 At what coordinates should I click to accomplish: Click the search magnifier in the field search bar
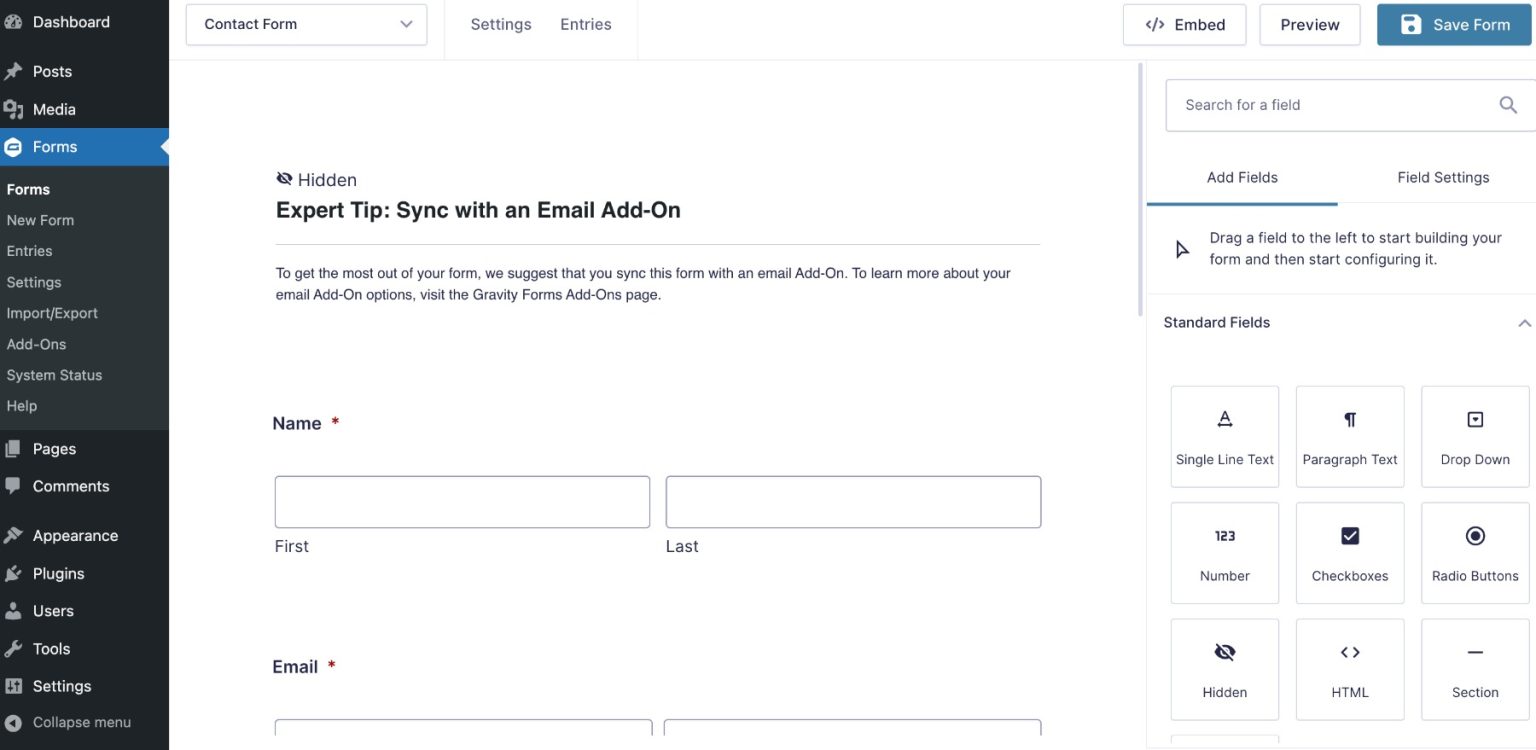(1508, 104)
